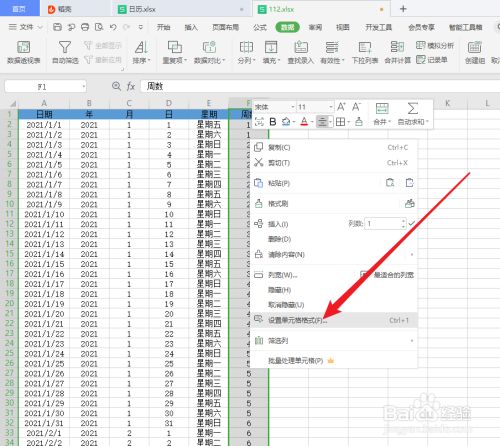Expand the 清除内容(N) submenu arrow

point(412,255)
